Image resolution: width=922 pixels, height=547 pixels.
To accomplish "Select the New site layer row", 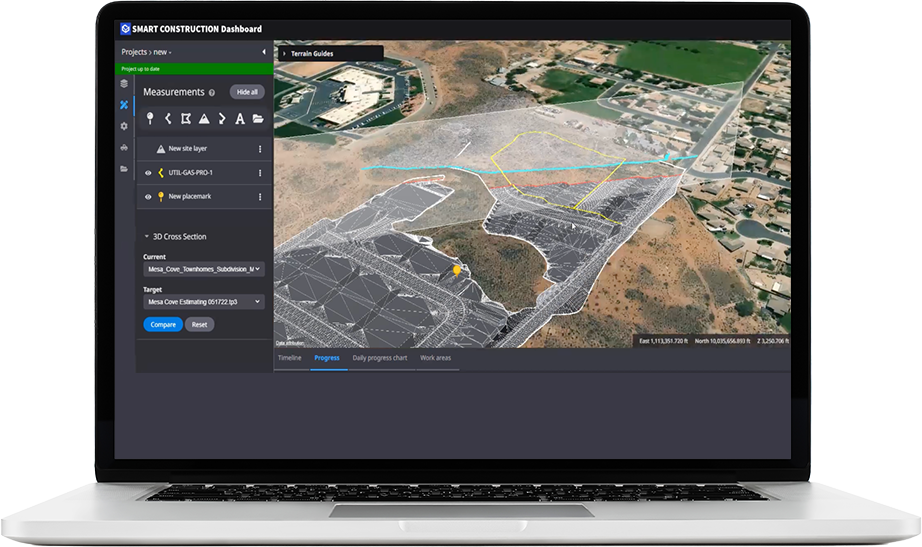I will click(x=204, y=149).
